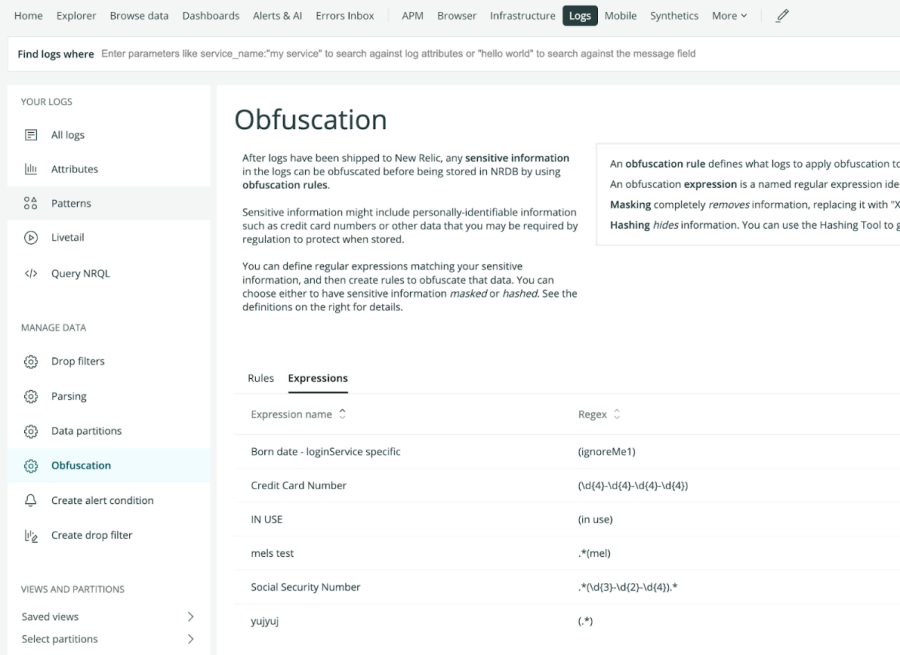Click the '(in use)' regex value
The image size is (900, 655).
click(x=595, y=519)
